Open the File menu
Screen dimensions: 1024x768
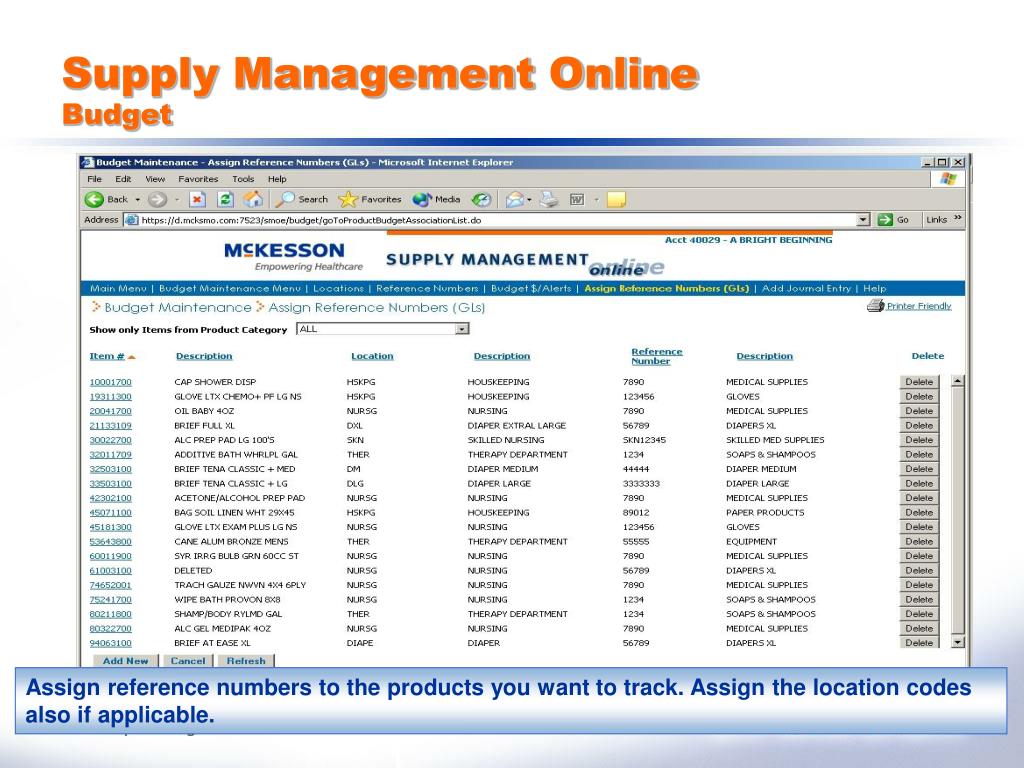95,179
